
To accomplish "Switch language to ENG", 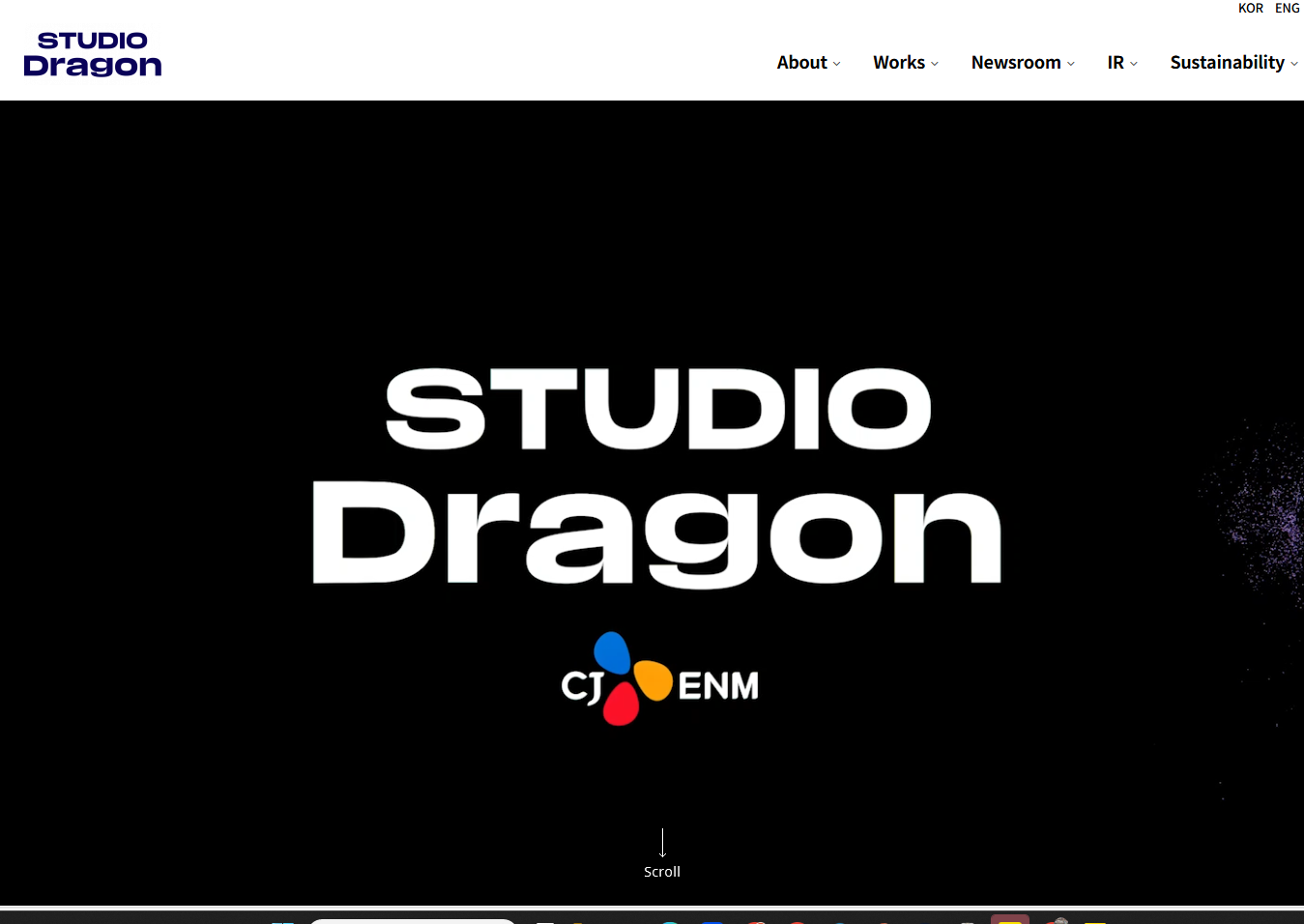I will pyautogui.click(x=1288, y=9).
